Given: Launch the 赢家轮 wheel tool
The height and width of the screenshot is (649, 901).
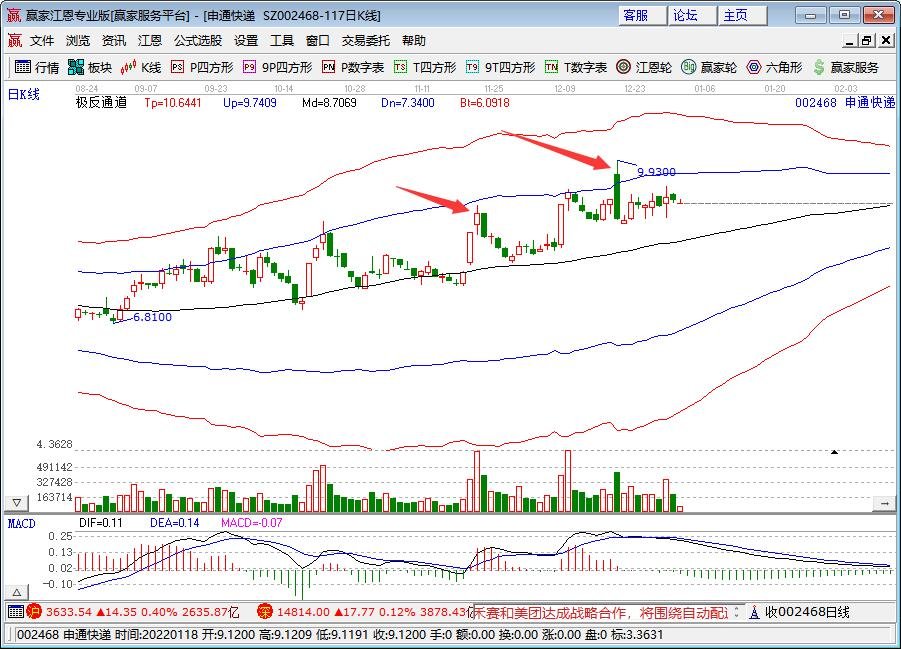Looking at the screenshot, I should tap(709, 67).
